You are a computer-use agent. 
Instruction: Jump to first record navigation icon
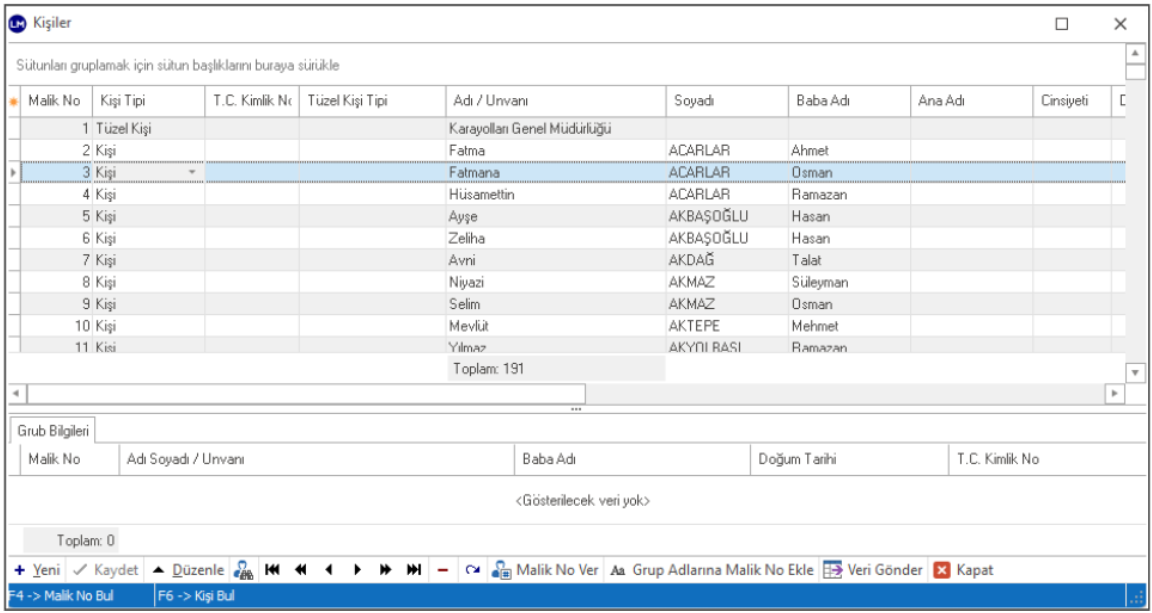272,570
